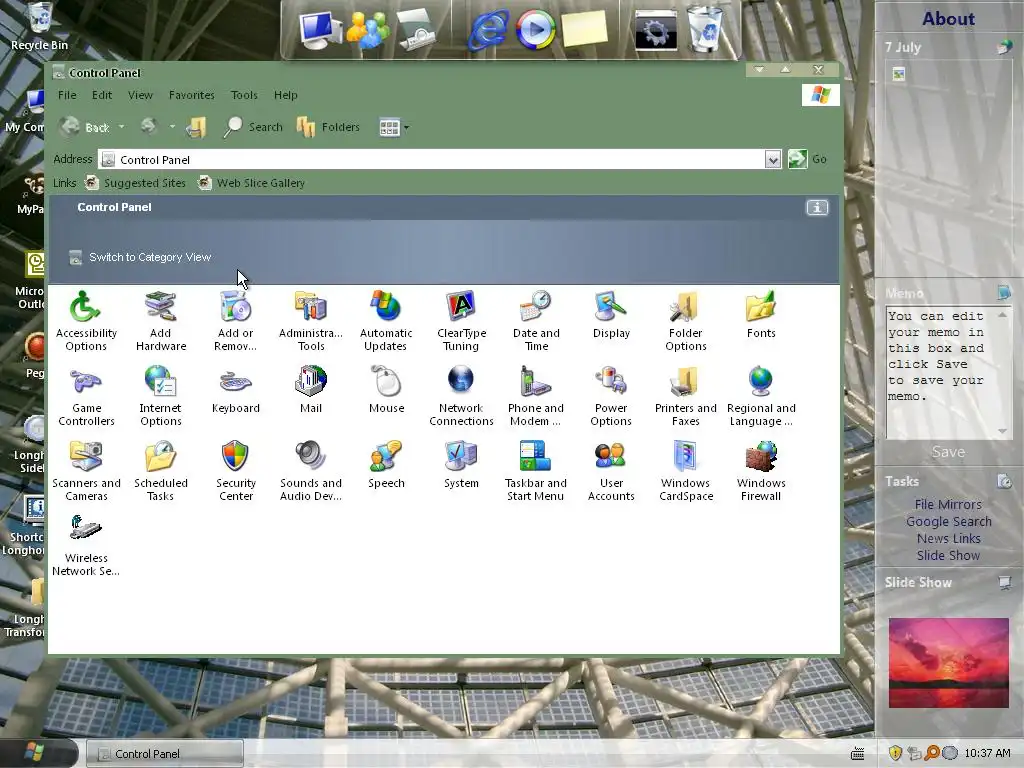This screenshot has width=1024, height=768.
Task: Select Game Controllers icon
Action: (86, 396)
